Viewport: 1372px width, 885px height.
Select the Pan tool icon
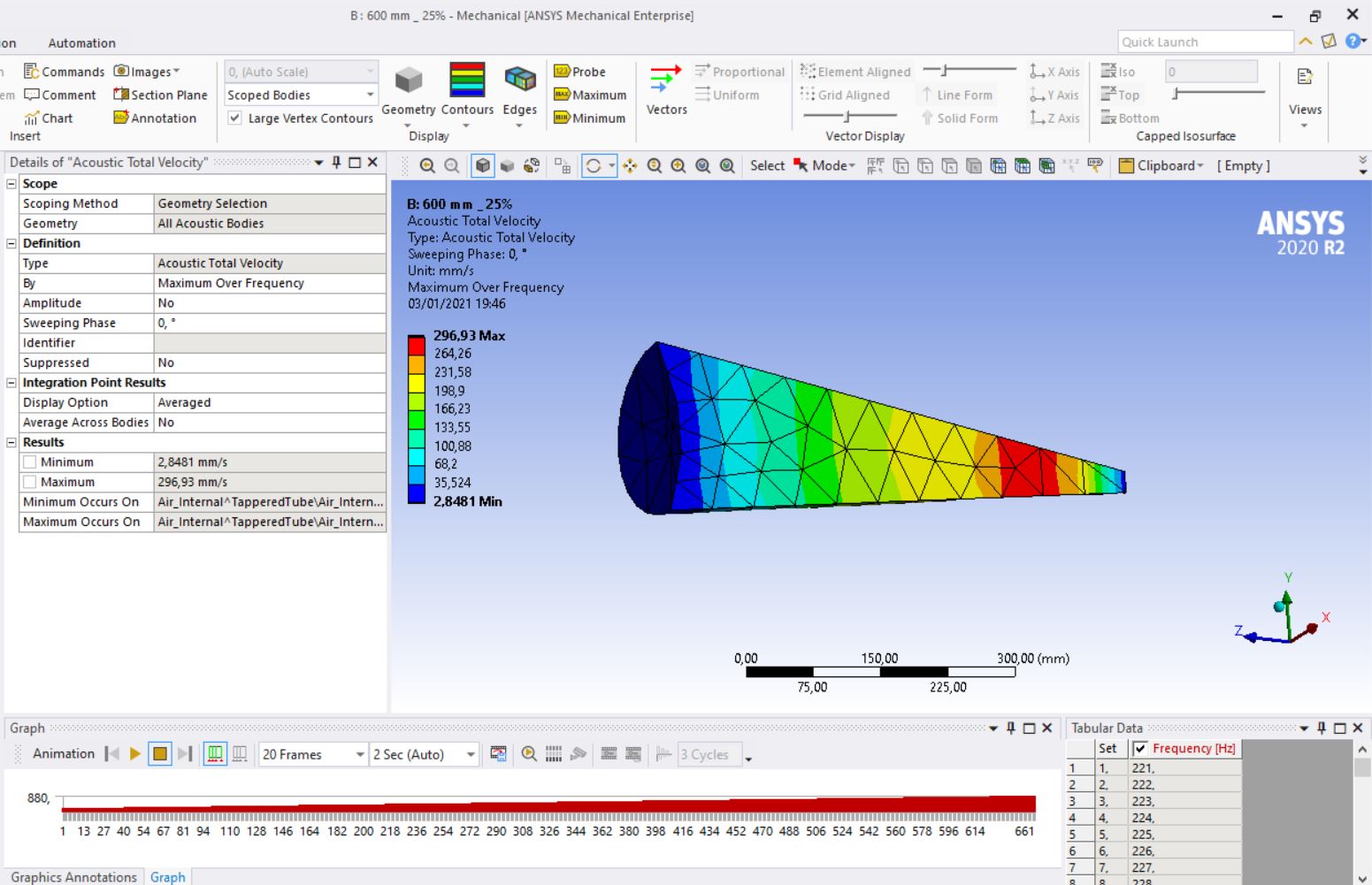630,165
